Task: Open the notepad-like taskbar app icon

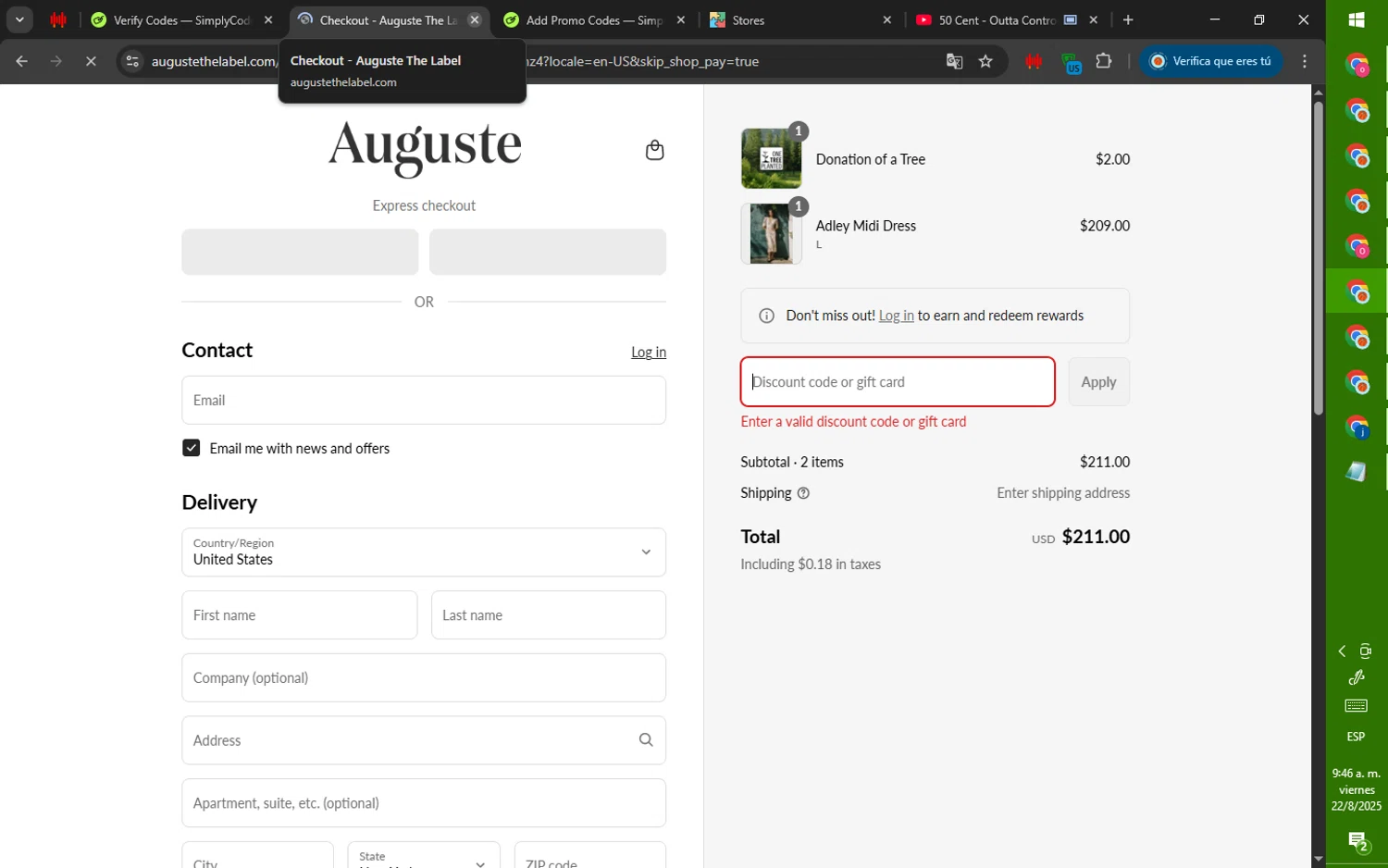Action: tap(1357, 472)
